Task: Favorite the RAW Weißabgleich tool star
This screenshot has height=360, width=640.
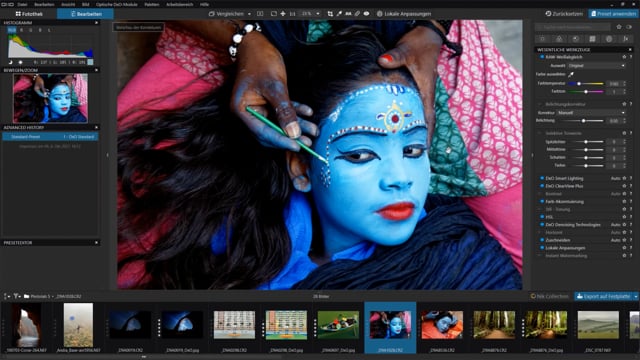Action: click(x=624, y=57)
